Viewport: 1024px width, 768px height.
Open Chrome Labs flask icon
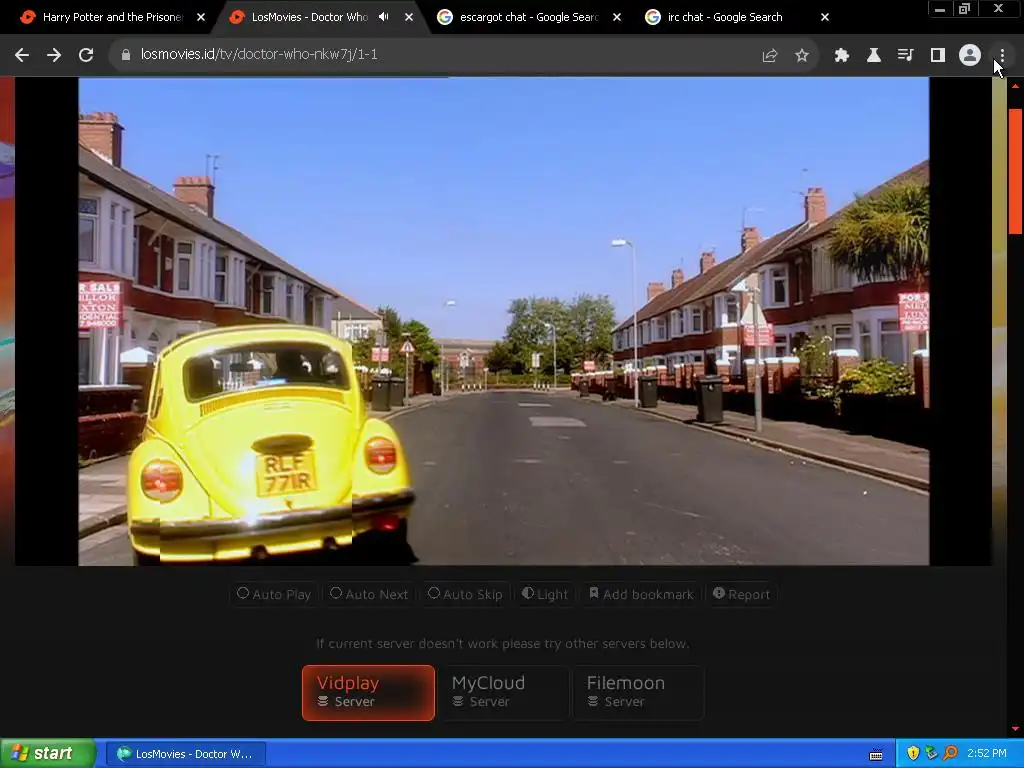[874, 56]
